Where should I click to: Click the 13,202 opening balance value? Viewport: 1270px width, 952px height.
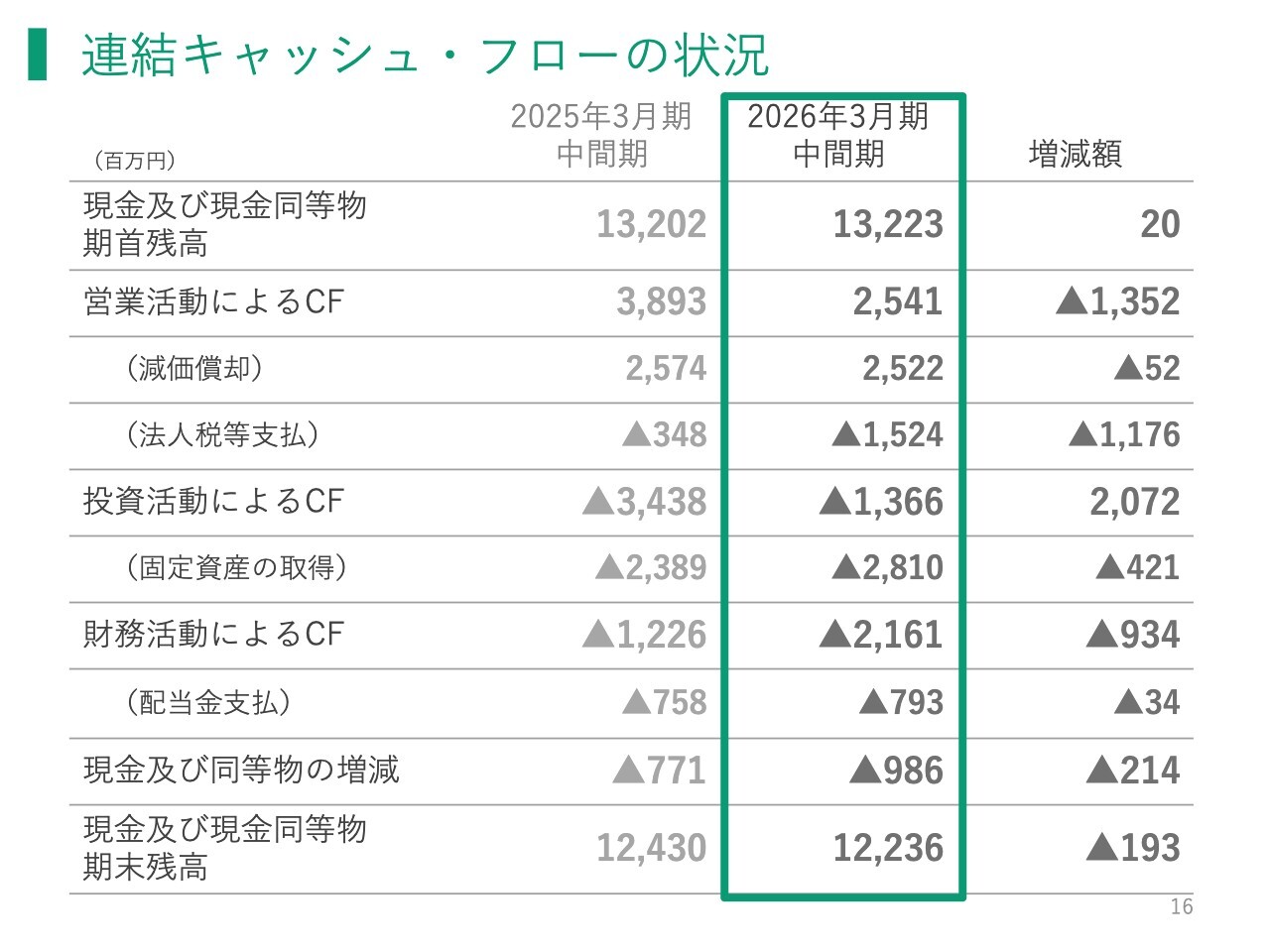tap(651, 224)
